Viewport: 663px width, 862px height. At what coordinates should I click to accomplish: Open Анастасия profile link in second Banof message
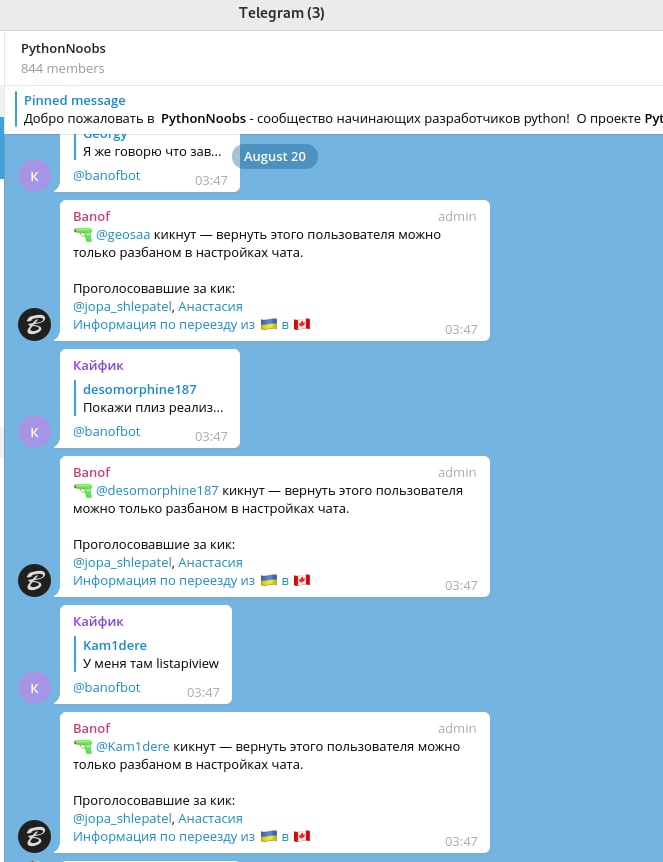(x=210, y=562)
